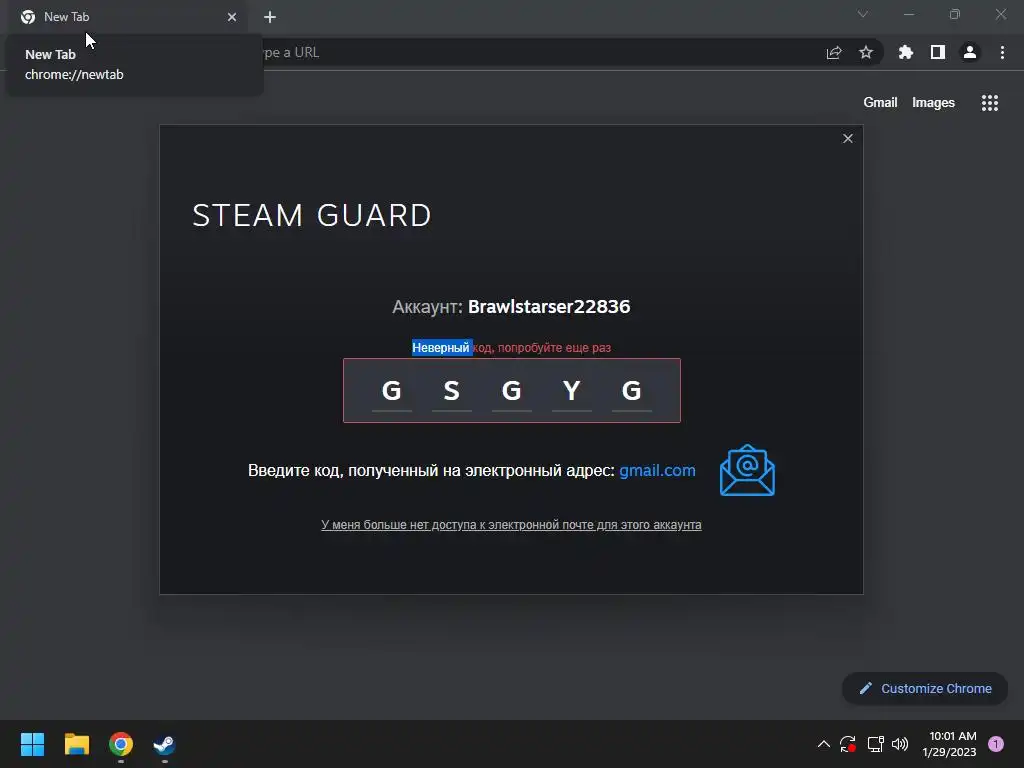This screenshot has height=768, width=1024.
Task: Open the Google apps grid
Action: (x=989, y=103)
